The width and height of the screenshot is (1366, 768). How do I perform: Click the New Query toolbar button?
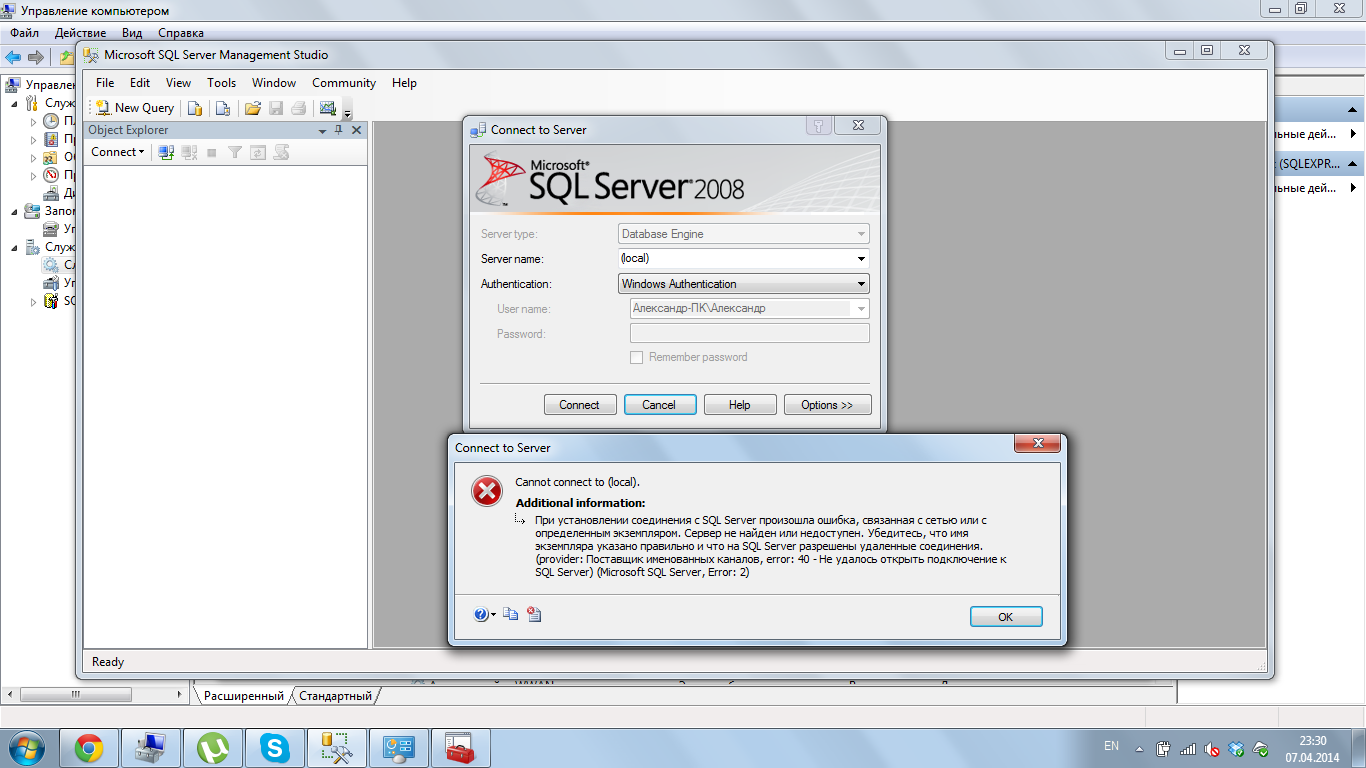(x=135, y=108)
